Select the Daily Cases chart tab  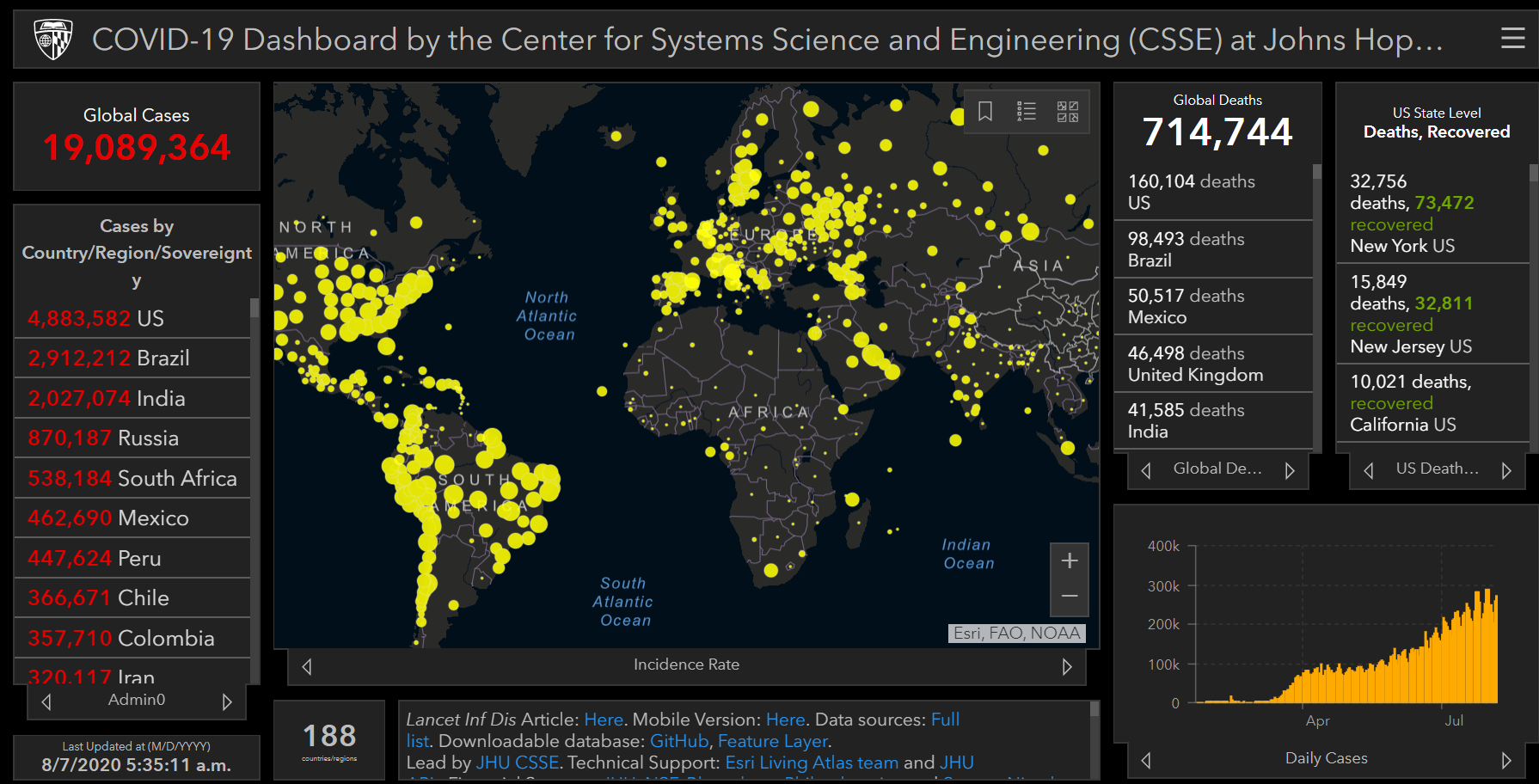coord(1326,758)
